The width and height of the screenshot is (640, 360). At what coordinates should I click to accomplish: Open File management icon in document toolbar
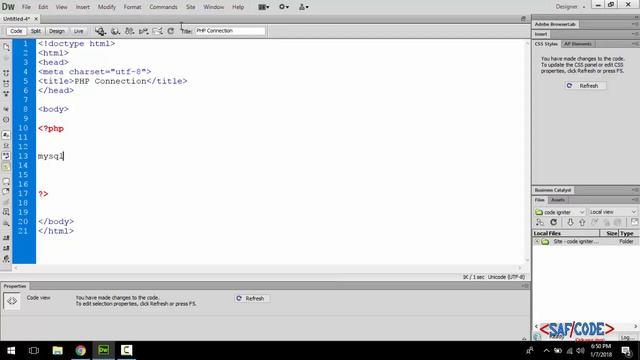129,31
